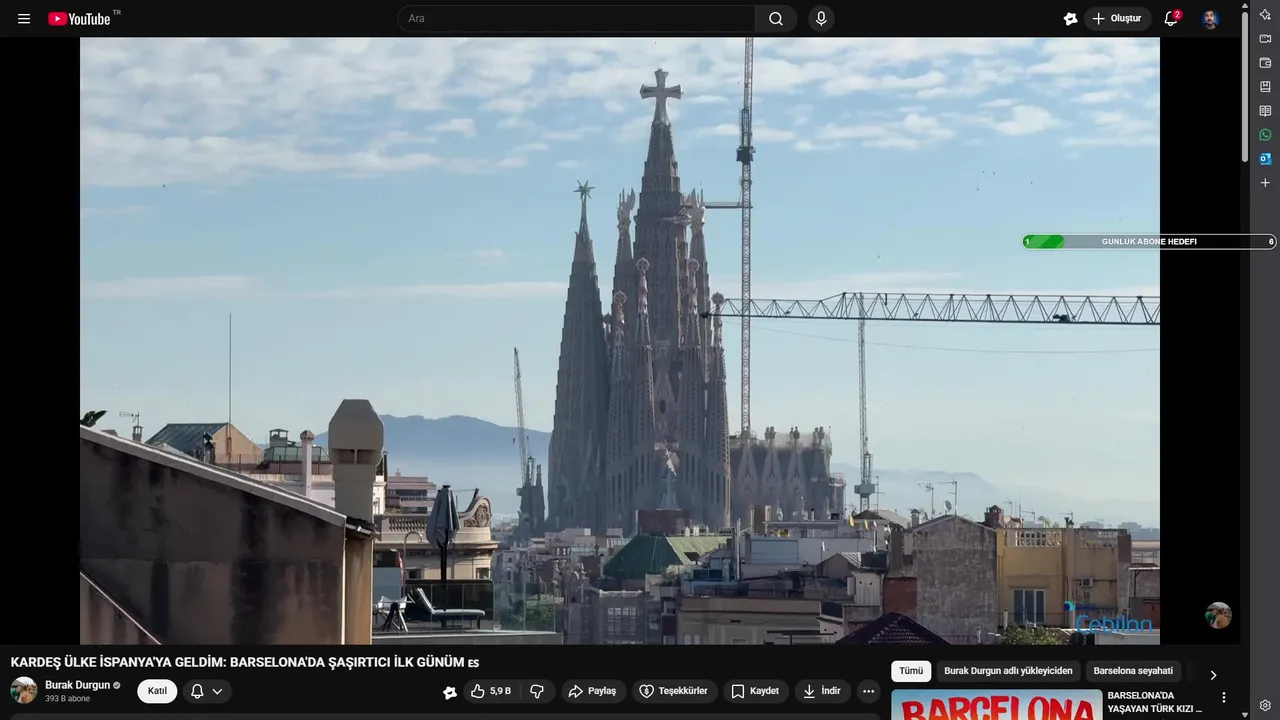Add a sidebar app with plus icon

click(x=1265, y=183)
